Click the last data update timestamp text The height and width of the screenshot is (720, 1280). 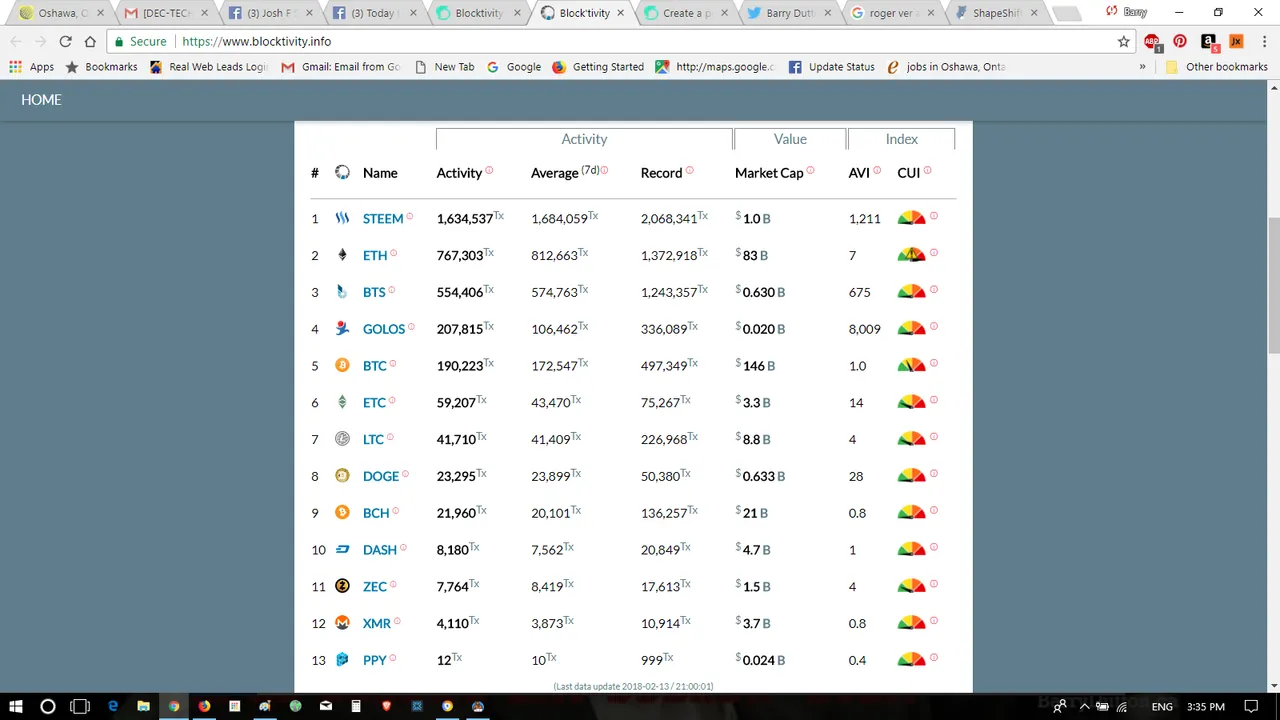(633, 686)
